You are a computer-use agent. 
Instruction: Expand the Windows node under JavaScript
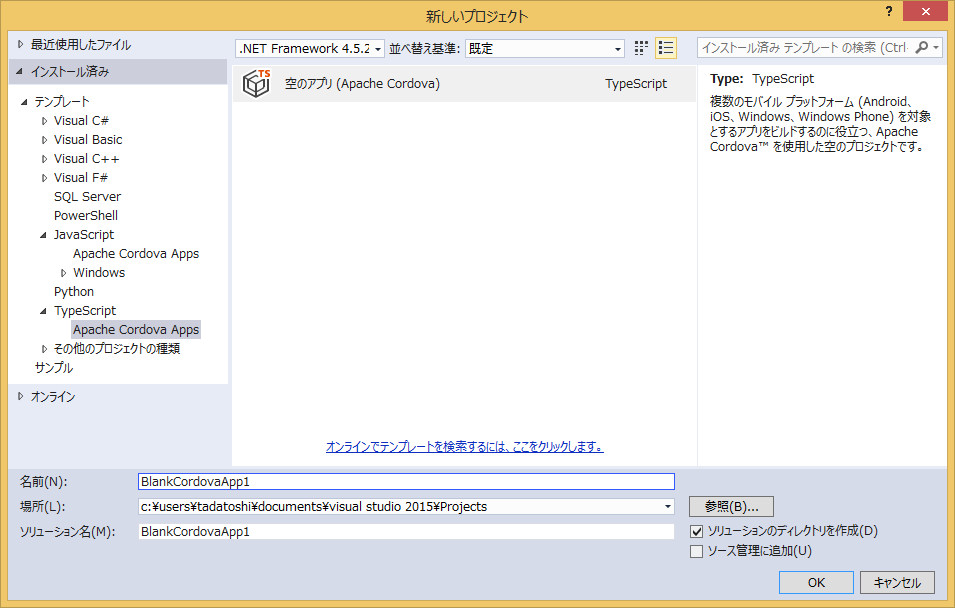click(x=65, y=272)
